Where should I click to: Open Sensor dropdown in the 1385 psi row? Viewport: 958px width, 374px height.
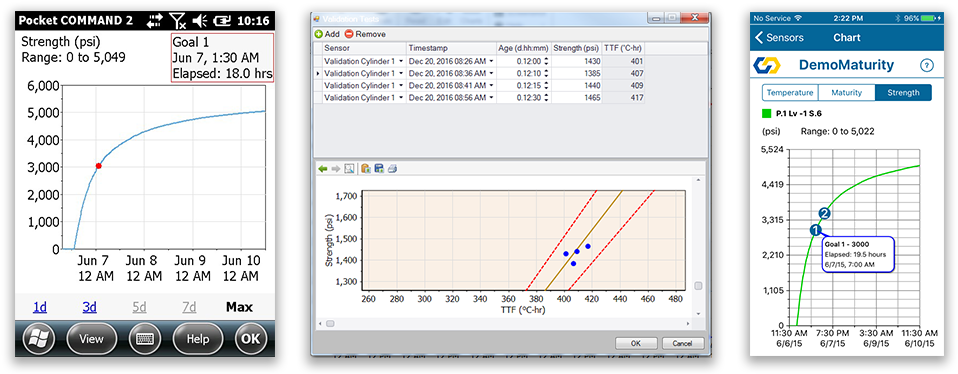401,73
